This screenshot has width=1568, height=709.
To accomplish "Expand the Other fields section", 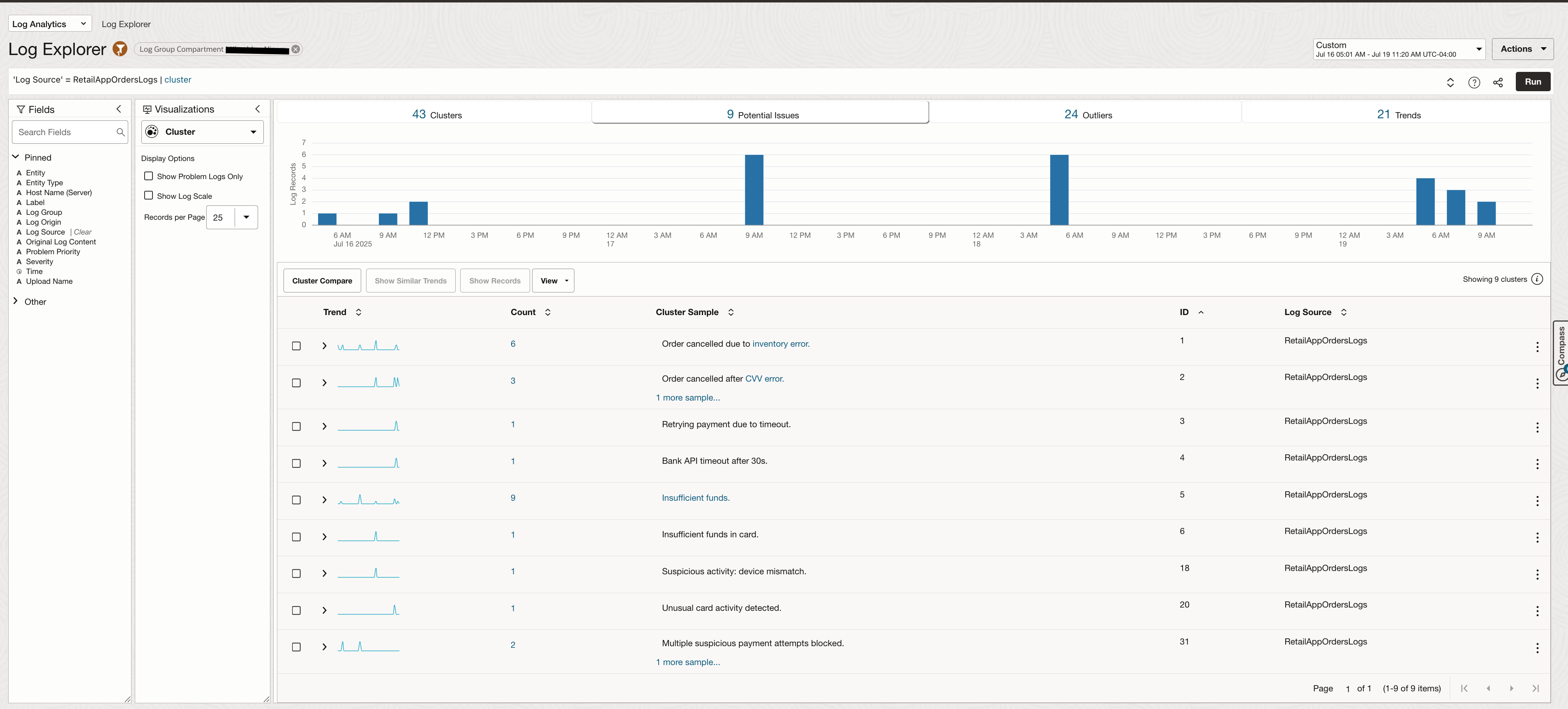I will [16, 301].
